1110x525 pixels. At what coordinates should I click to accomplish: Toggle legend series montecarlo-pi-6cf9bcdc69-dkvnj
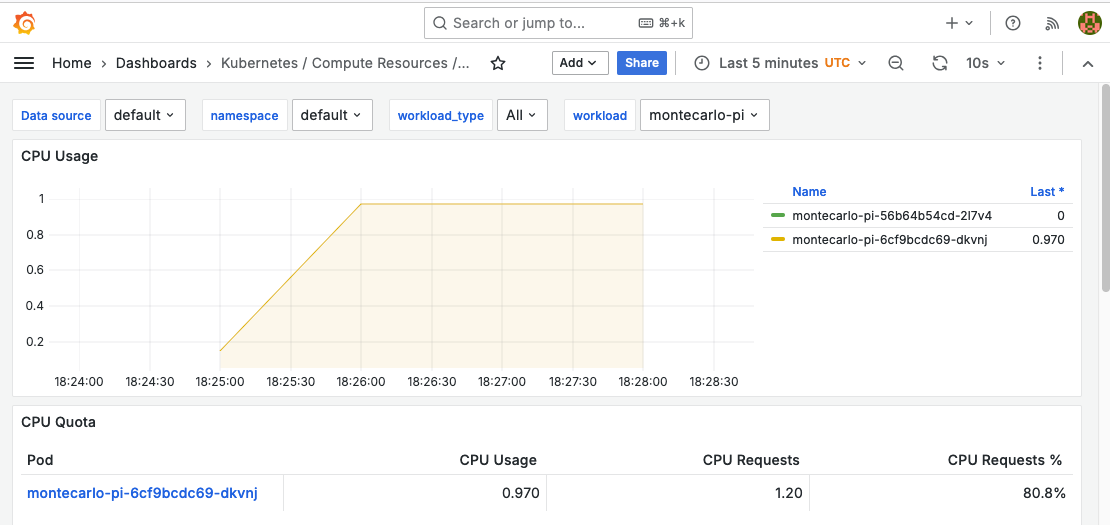pos(890,240)
